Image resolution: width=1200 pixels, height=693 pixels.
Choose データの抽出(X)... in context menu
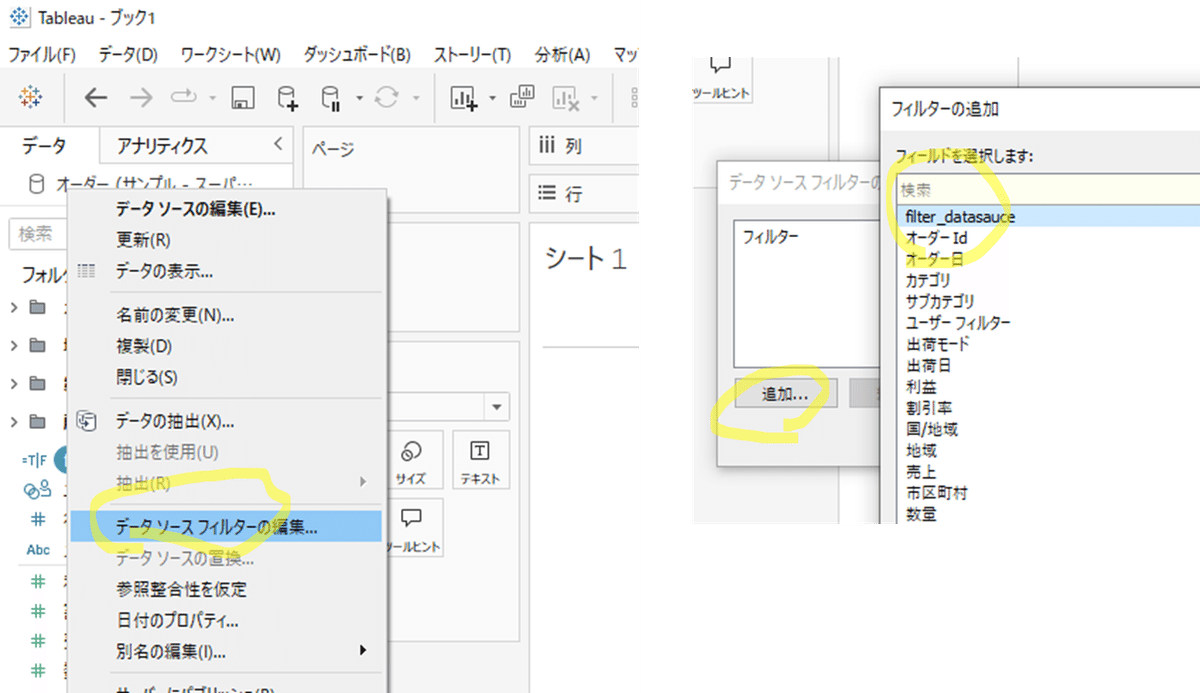click(x=225, y=422)
